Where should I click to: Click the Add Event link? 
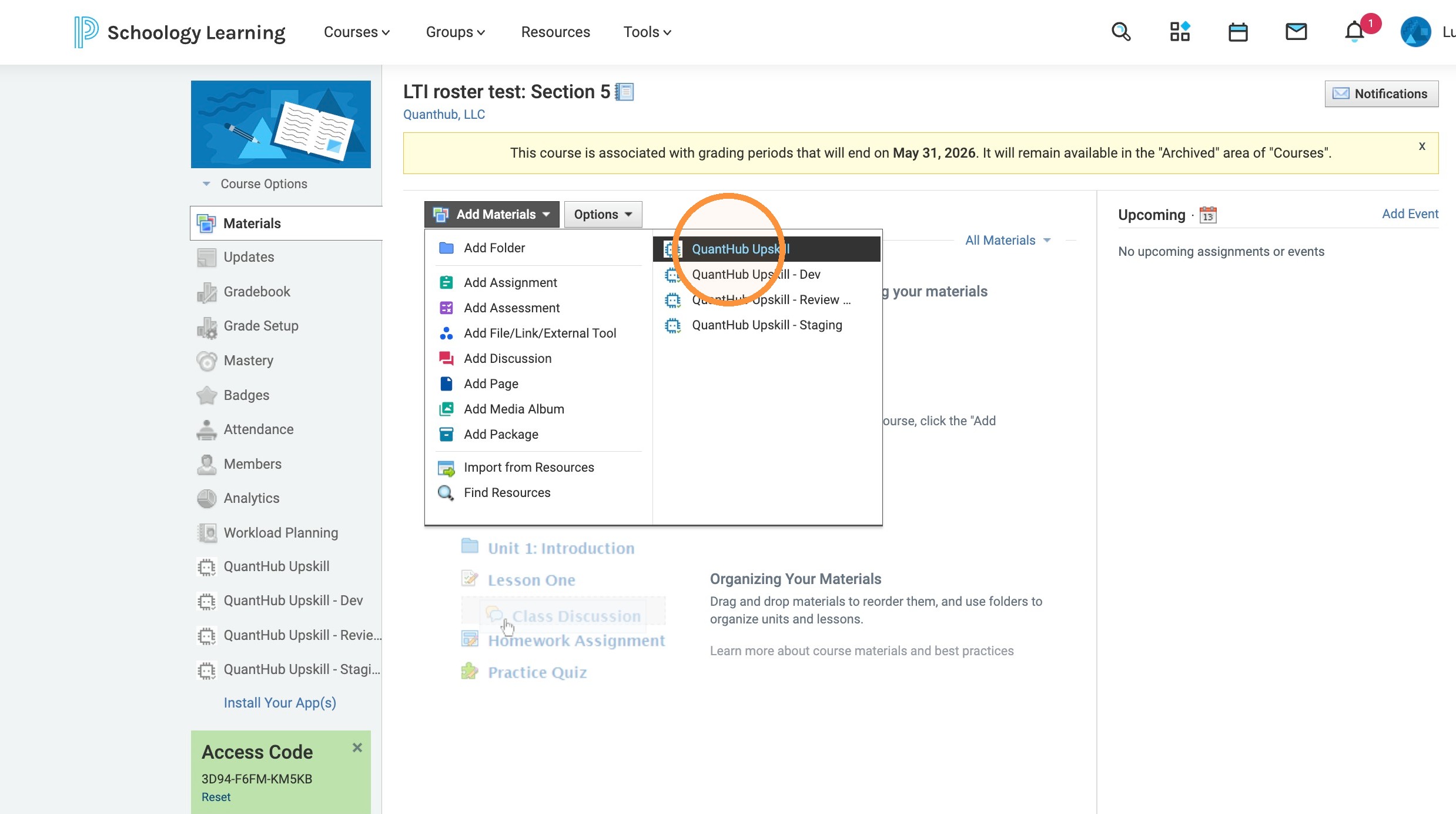click(1410, 213)
